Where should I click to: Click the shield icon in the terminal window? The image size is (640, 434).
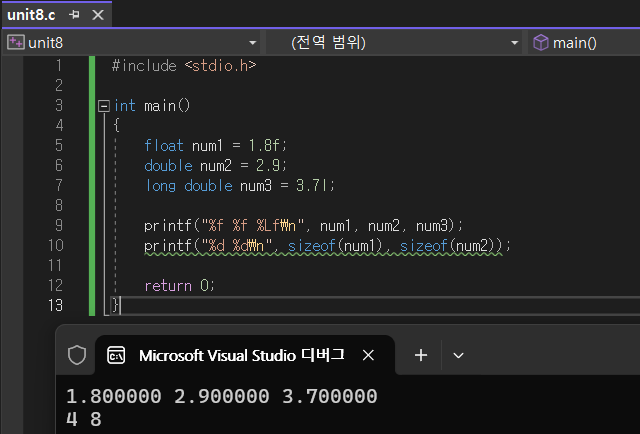[x=77, y=355]
